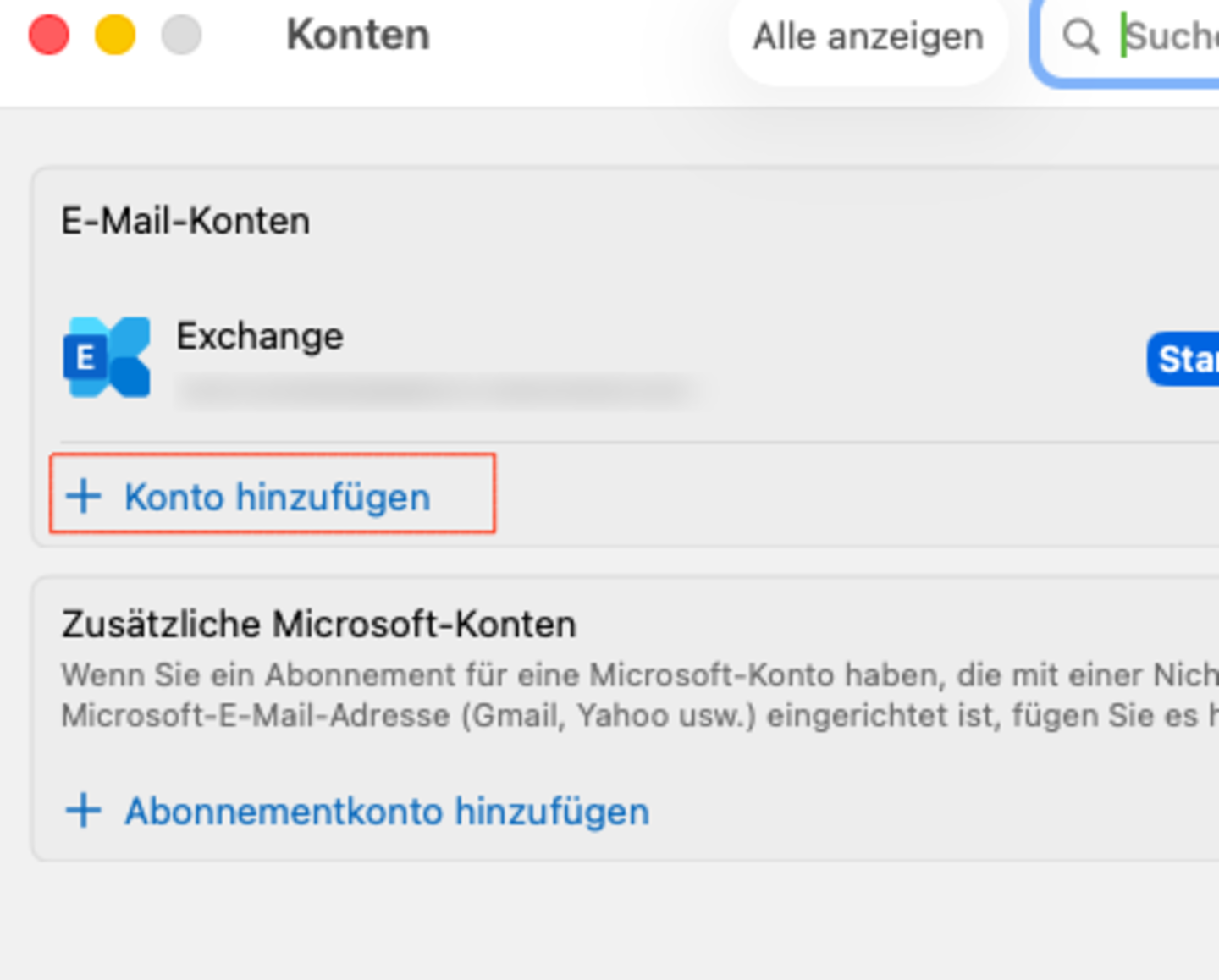This screenshot has width=1219, height=980.
Task: Click the blurred email address under Exchange
Action: point(436,392)
